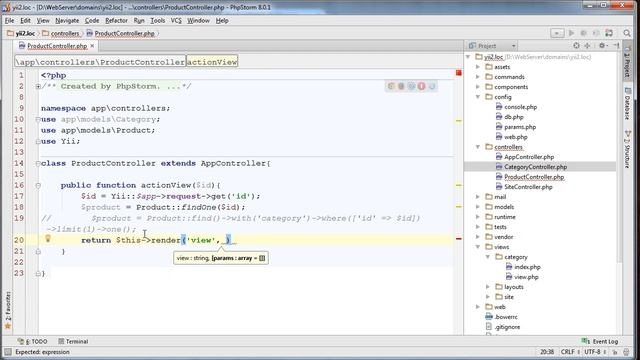
Task: Expand the assets folder
Action: click(478, 67)
